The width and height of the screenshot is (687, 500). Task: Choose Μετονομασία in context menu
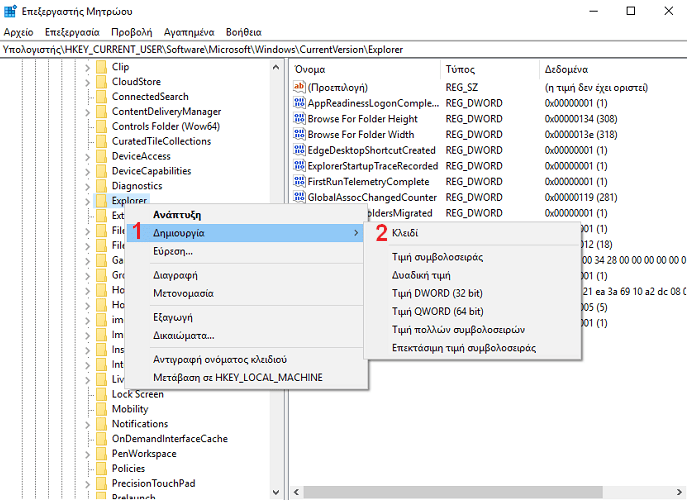[x=246, y=294]
